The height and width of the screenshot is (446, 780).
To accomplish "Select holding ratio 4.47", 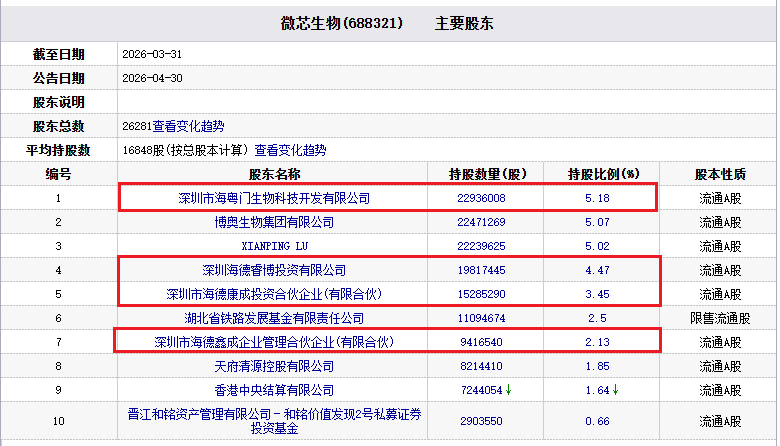I will [597, 270].
